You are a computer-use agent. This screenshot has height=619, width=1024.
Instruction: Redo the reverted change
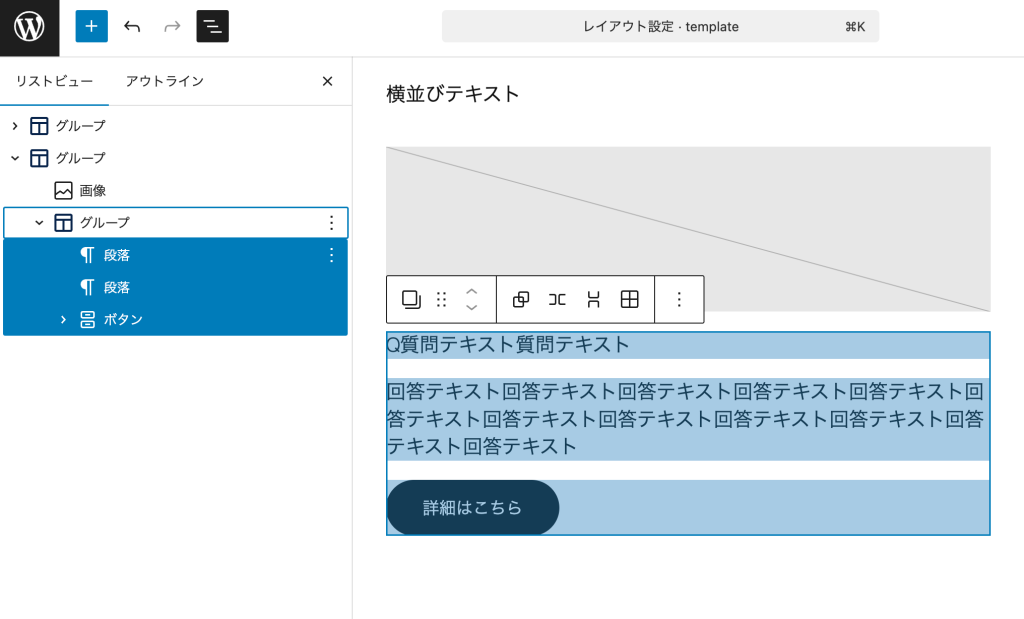pyautogui.click(x=172, y=26)
